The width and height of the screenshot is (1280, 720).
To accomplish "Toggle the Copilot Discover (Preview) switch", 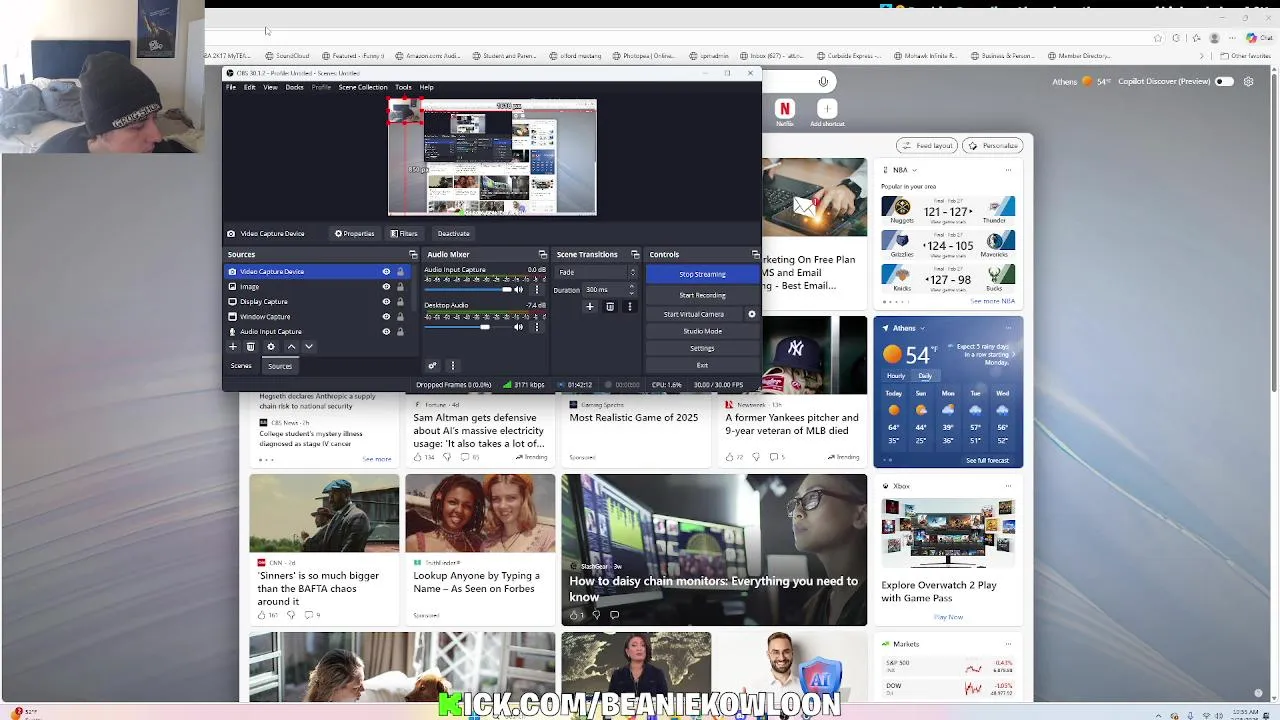I will [1224, 82].
